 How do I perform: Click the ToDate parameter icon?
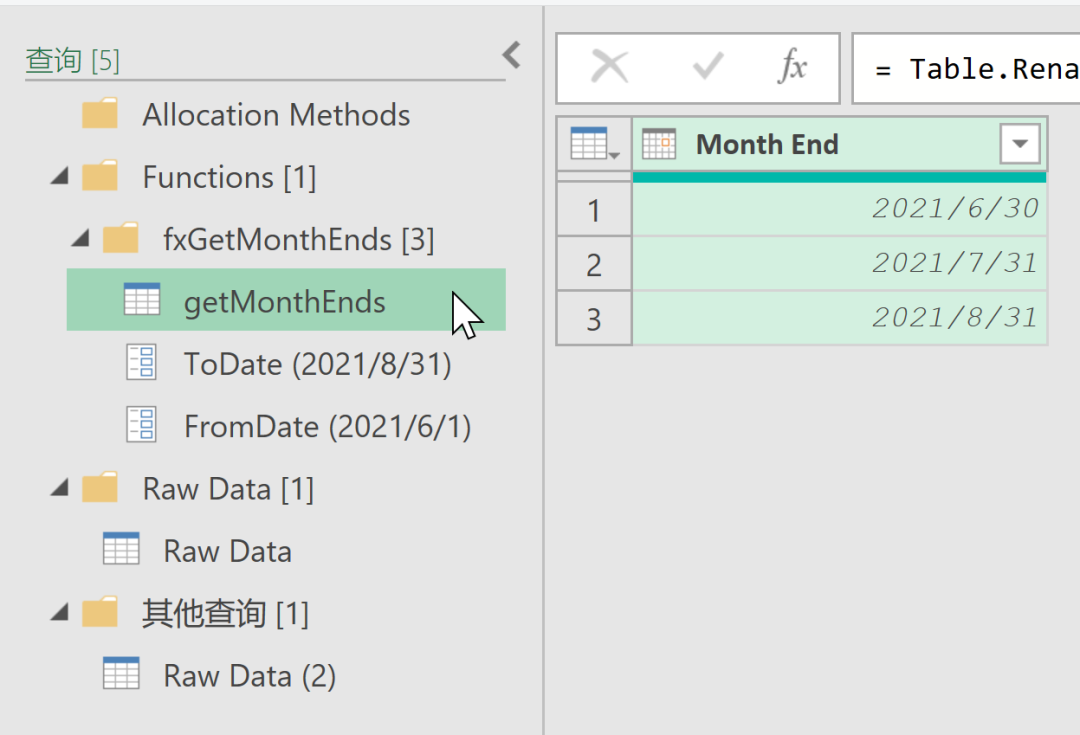(x=141, y=364)
